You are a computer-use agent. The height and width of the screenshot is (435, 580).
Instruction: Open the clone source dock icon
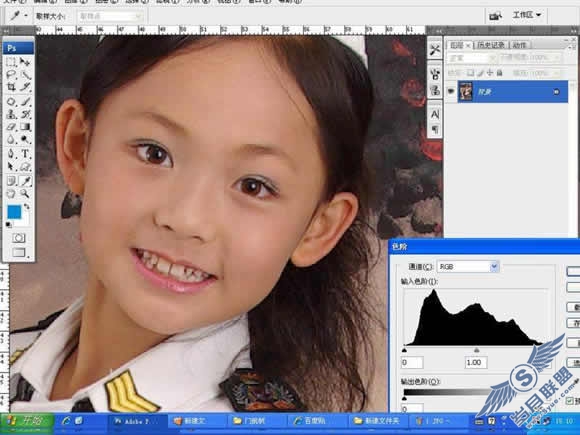click(435, 90)
